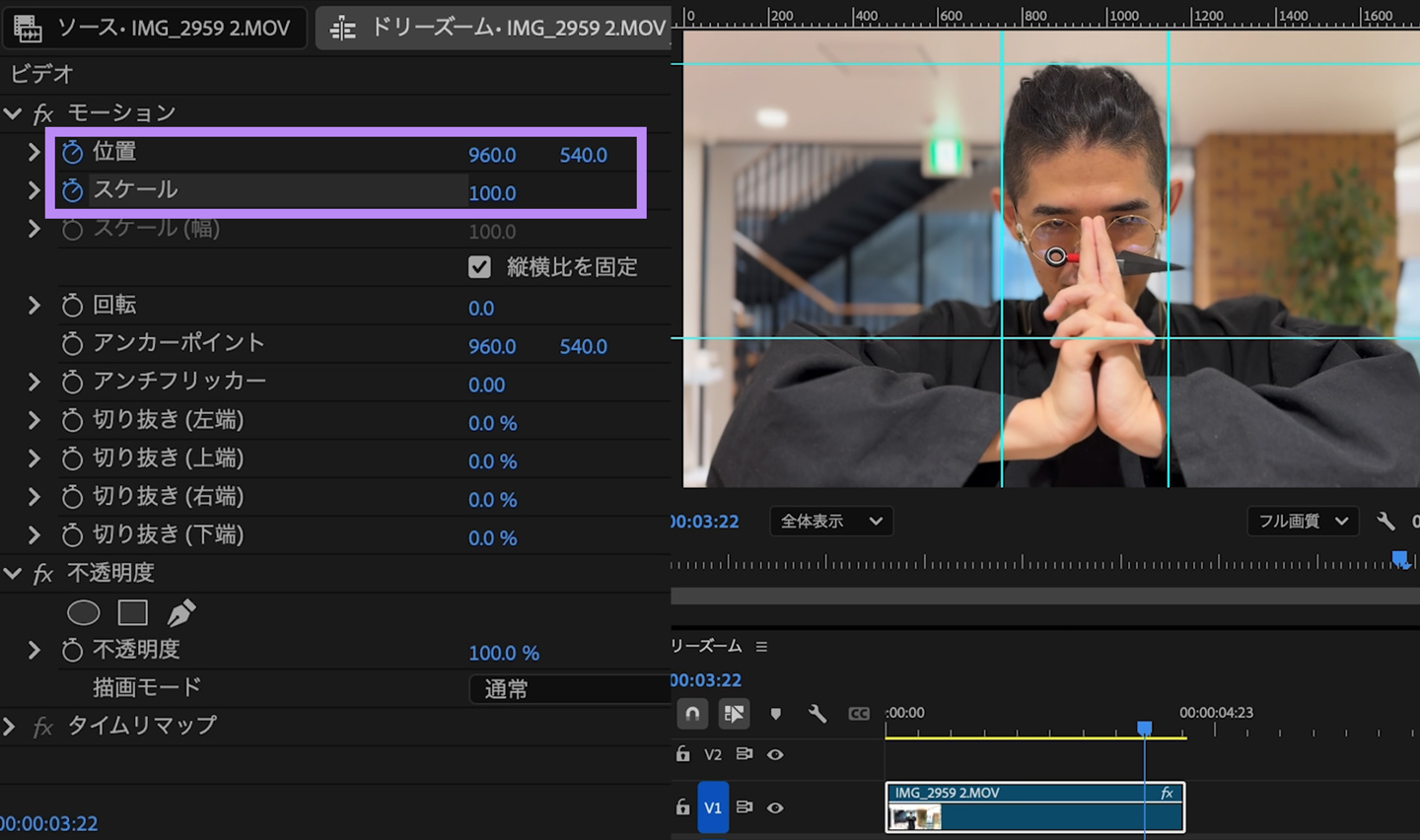This screenshot has width=1420, height=840.
Task: Add a marker in the timeline
Action: click(x=776, y=714)
